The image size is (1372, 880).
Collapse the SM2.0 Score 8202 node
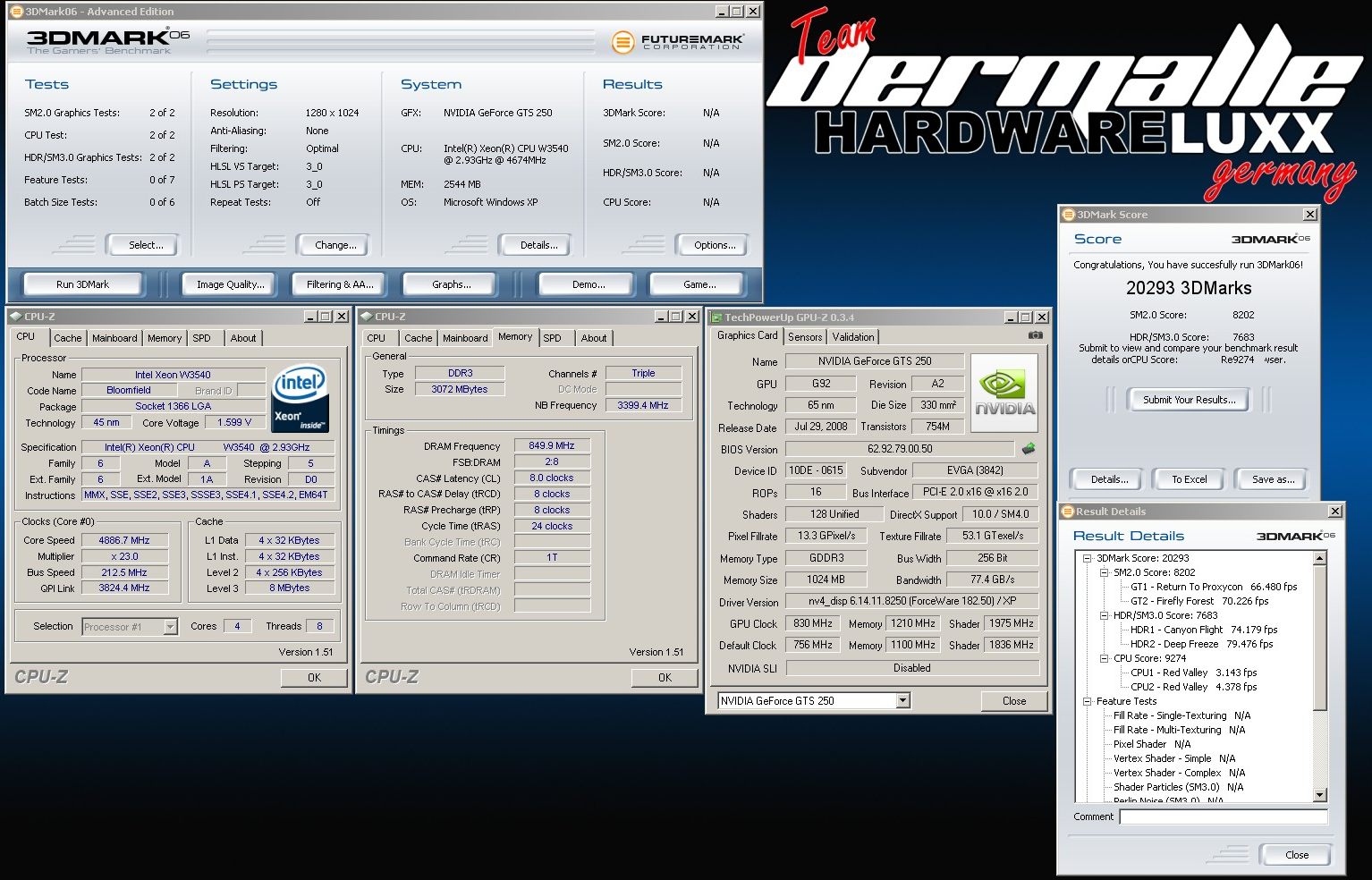tap(1105, 572)
